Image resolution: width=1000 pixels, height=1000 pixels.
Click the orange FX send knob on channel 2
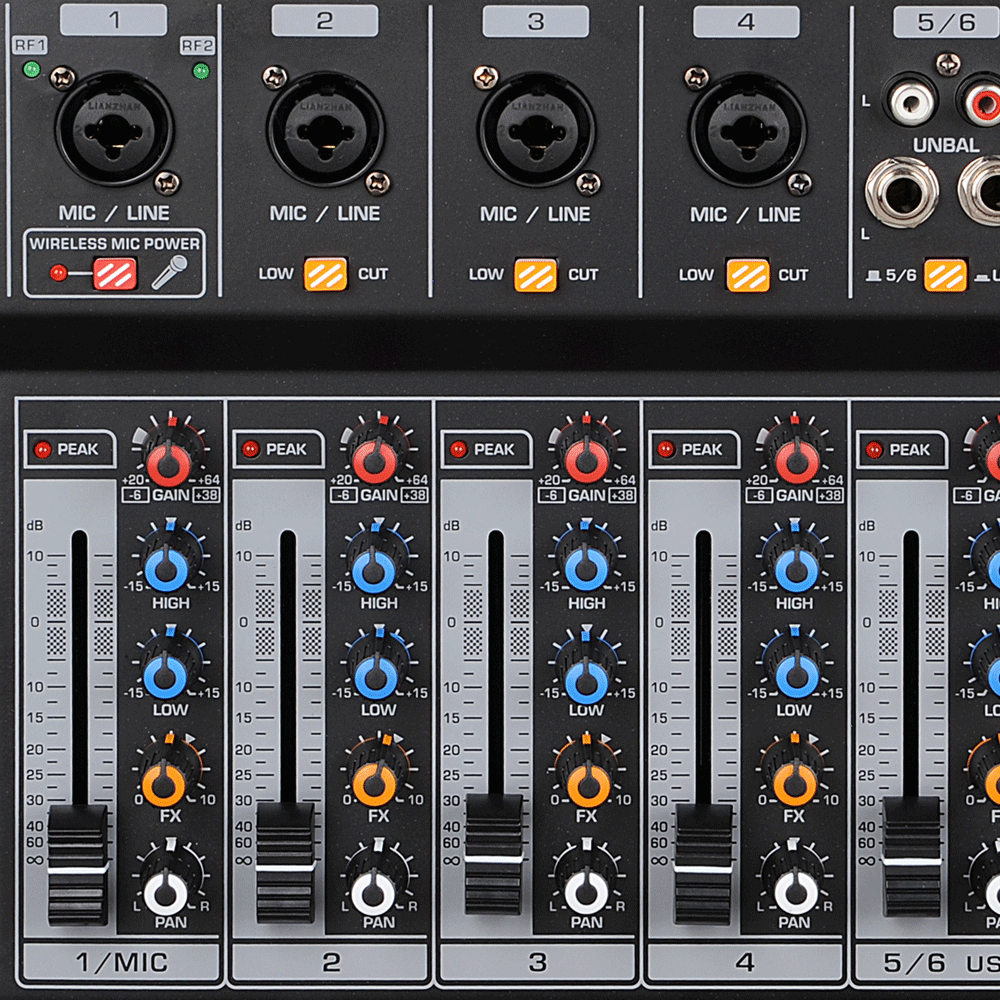(x=375, y=783)
